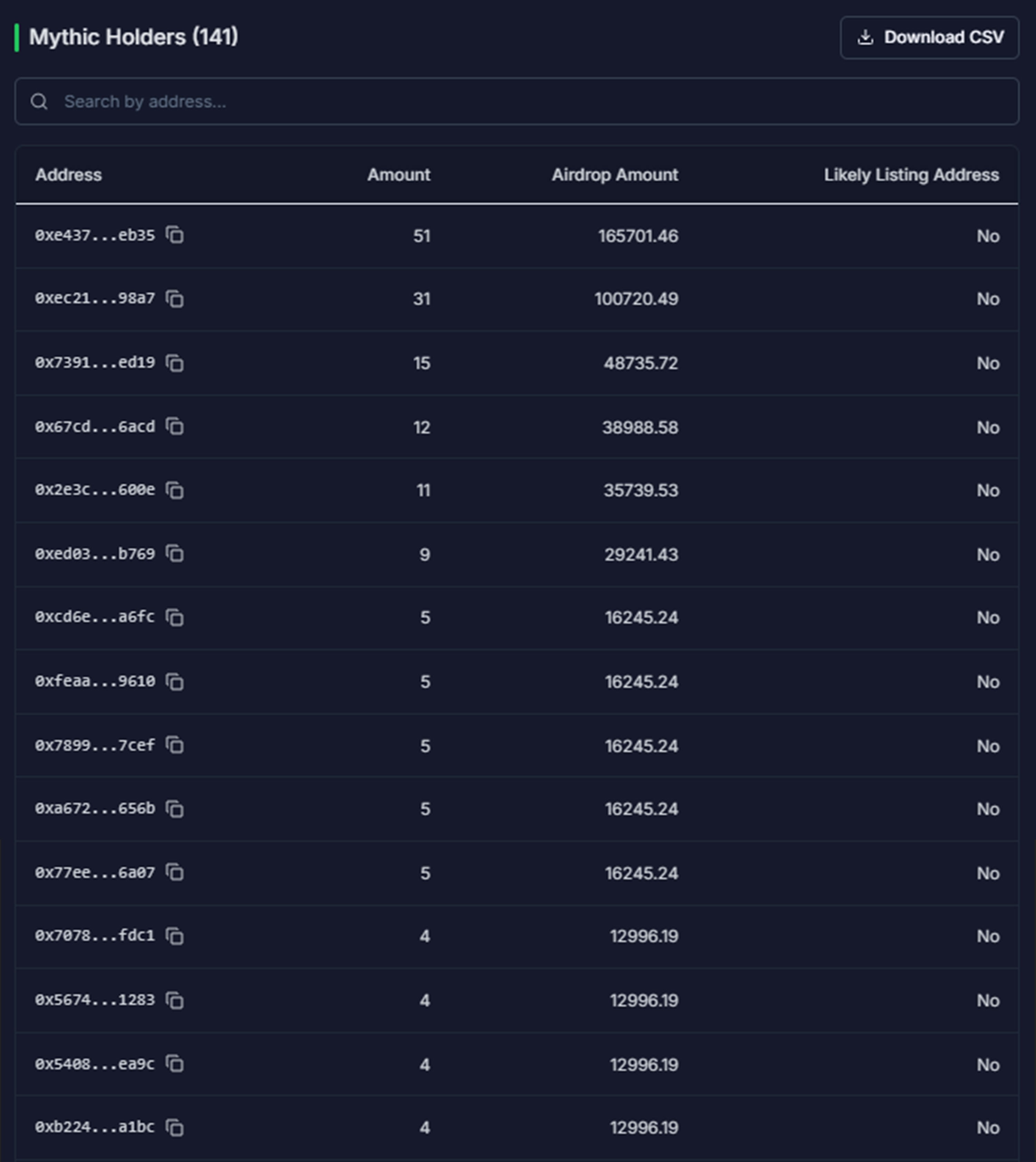Image resolution: width=1036 pixels, height=1162 pixels.
Task: Sort by the Amount column header
Action: (x=399, y=175)
